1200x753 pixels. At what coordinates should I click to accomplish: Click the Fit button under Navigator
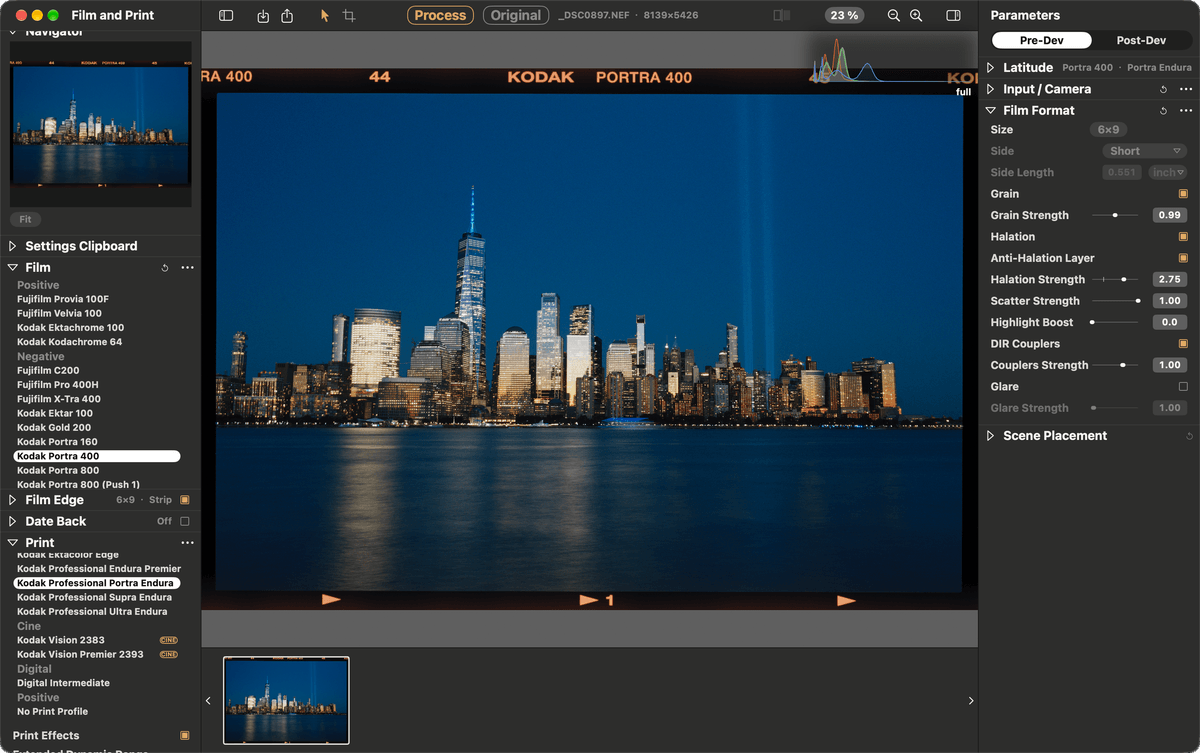point(25,219)
